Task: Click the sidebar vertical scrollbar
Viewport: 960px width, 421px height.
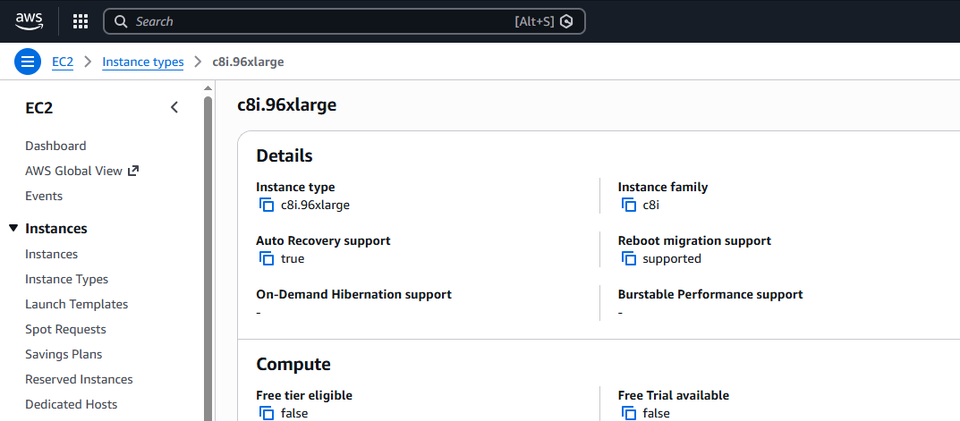Action: 208,250
